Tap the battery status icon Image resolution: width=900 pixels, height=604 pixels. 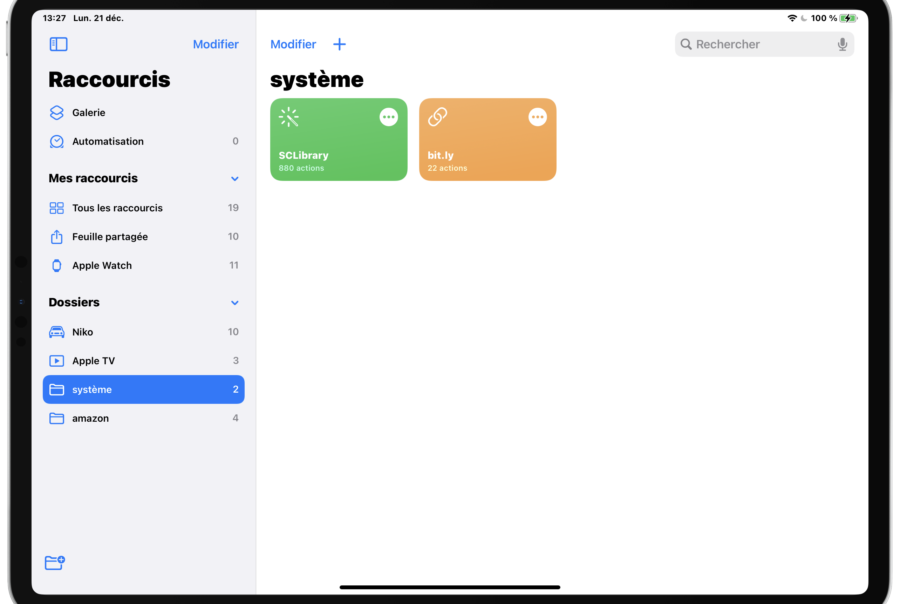click(848, 18)
